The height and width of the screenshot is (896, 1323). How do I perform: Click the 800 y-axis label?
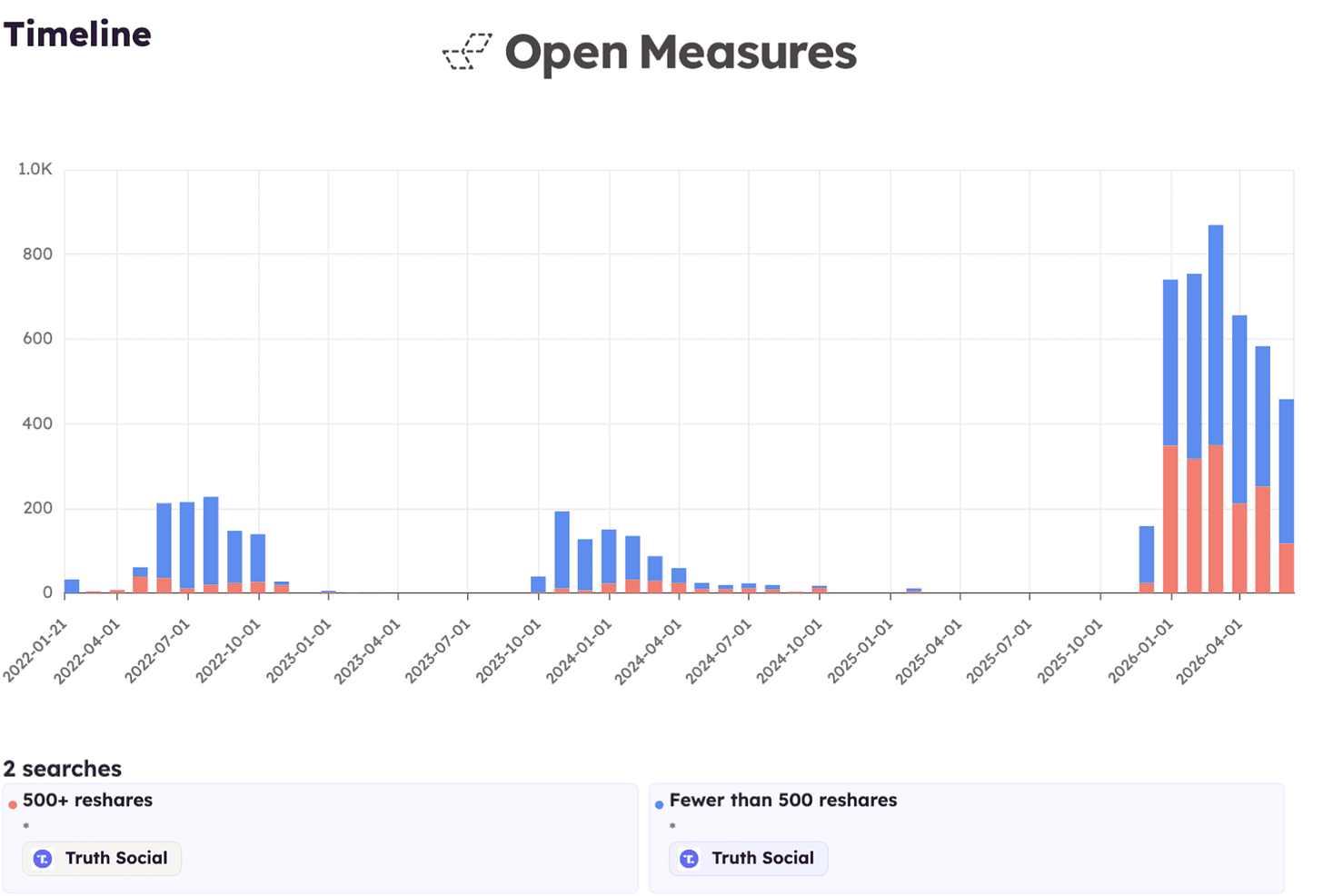(x=38, y=254)
